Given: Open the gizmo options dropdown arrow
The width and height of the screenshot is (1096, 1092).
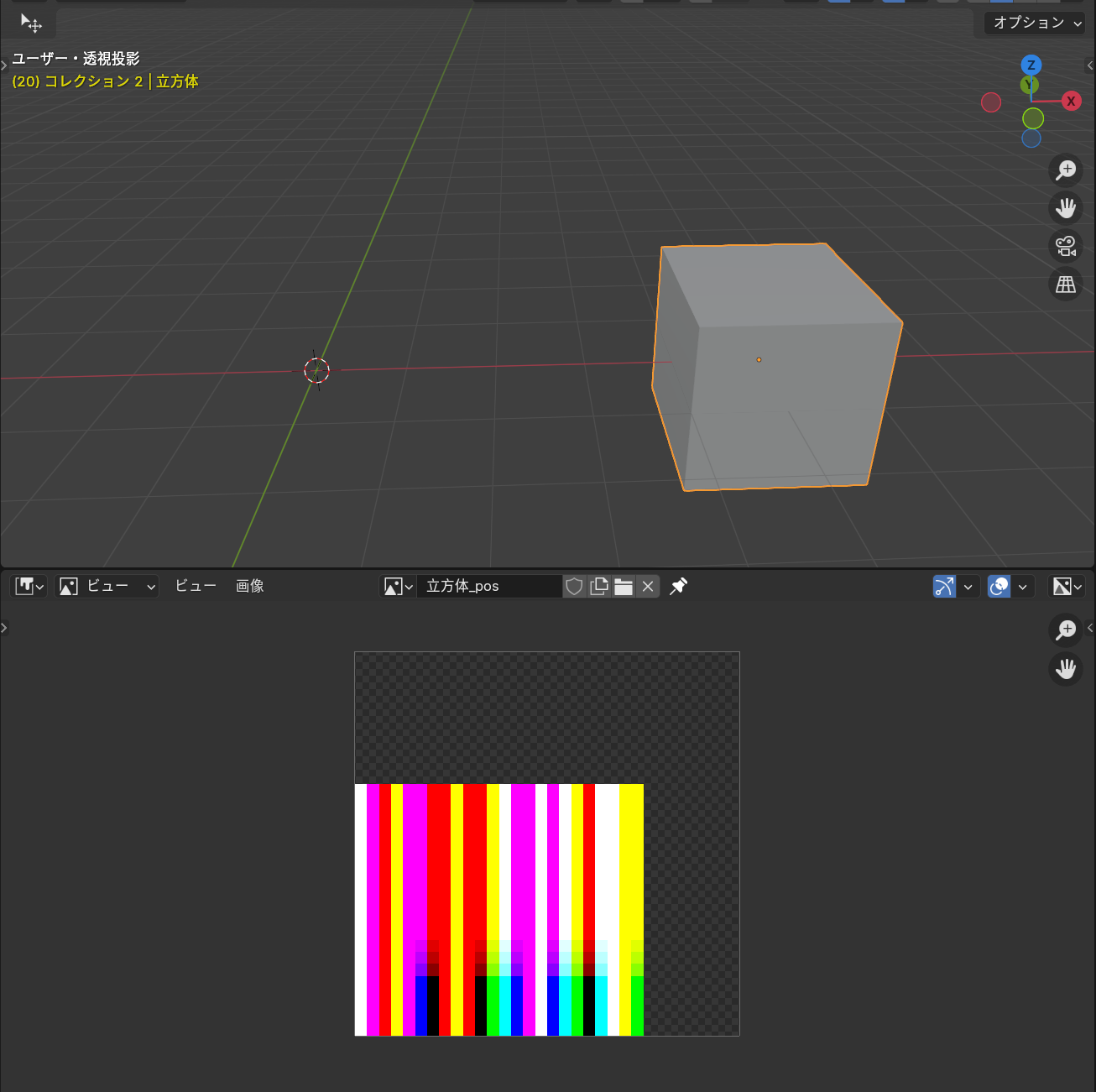Looking at the screenshot, I should (968, 586).
